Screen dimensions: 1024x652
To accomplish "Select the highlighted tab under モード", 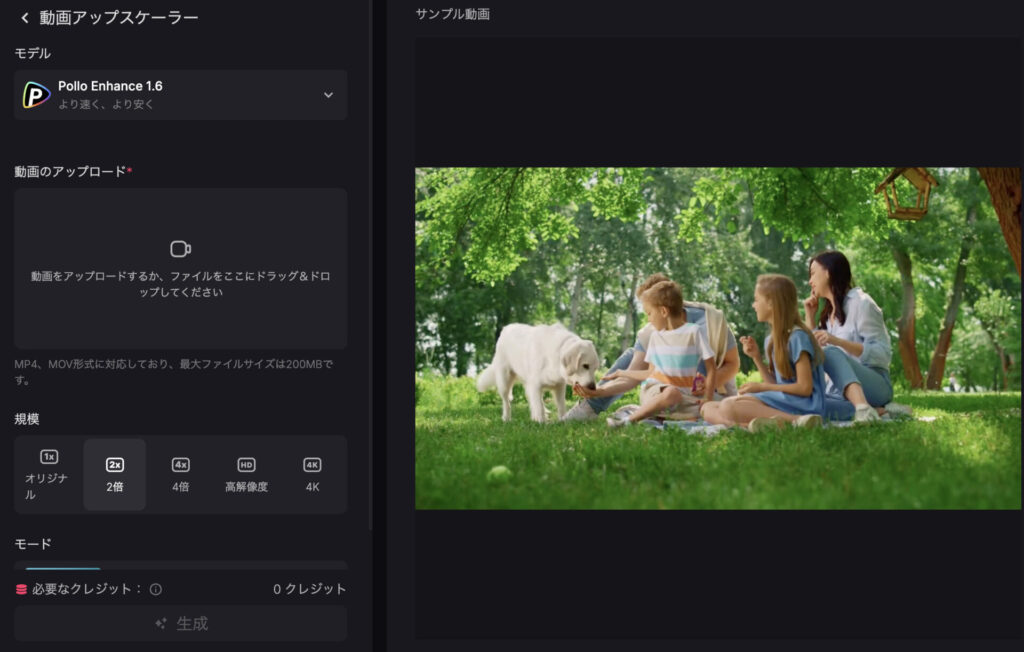I will coord(62,568).
